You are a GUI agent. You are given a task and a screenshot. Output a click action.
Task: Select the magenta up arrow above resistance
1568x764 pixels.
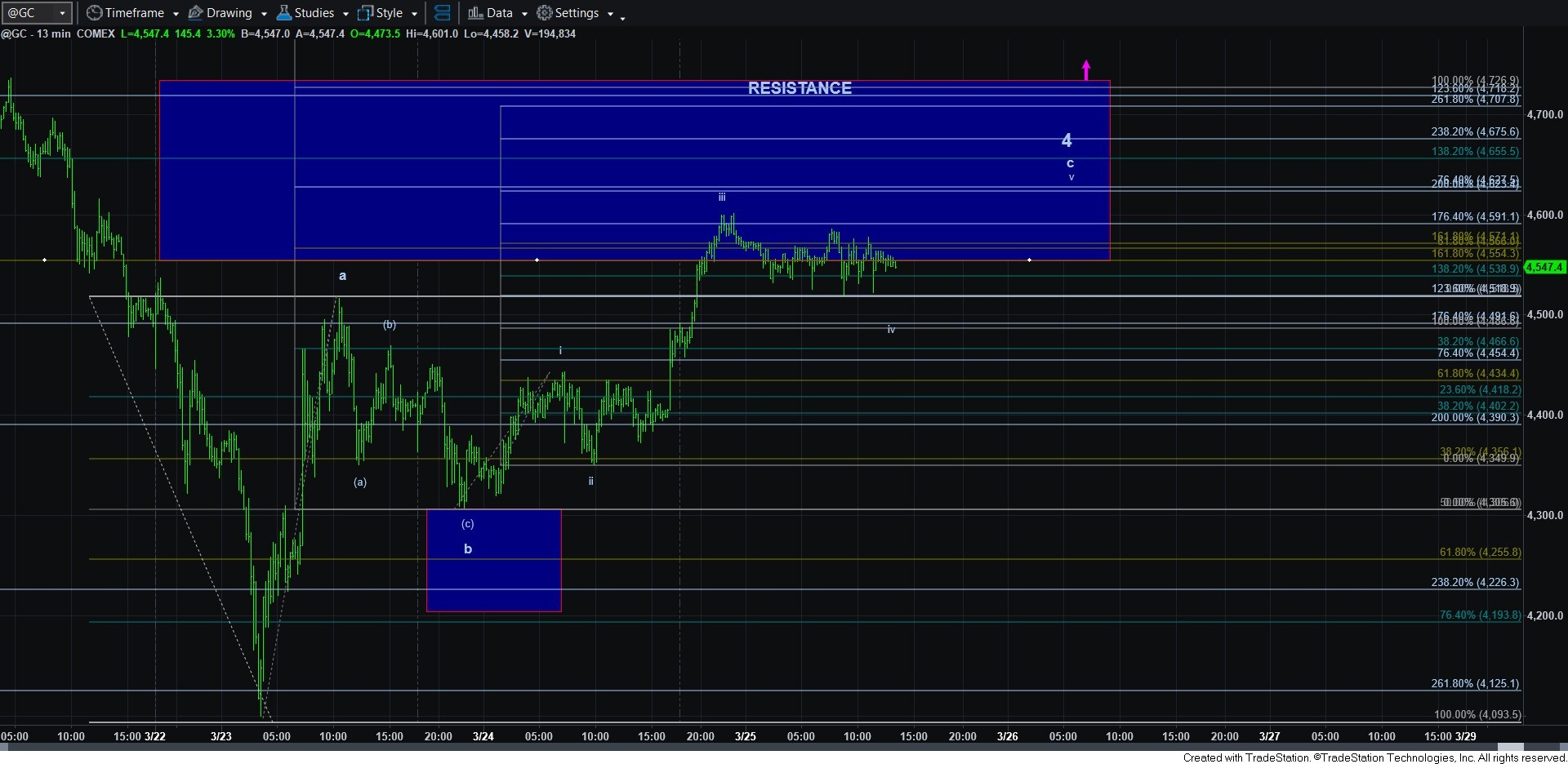1086,70
